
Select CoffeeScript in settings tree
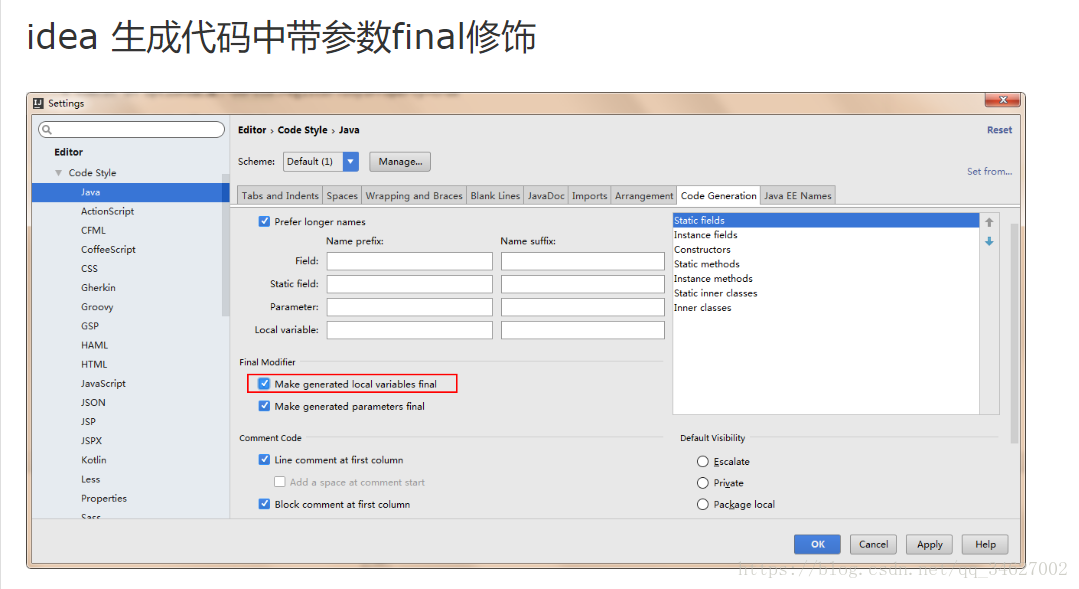108,249
